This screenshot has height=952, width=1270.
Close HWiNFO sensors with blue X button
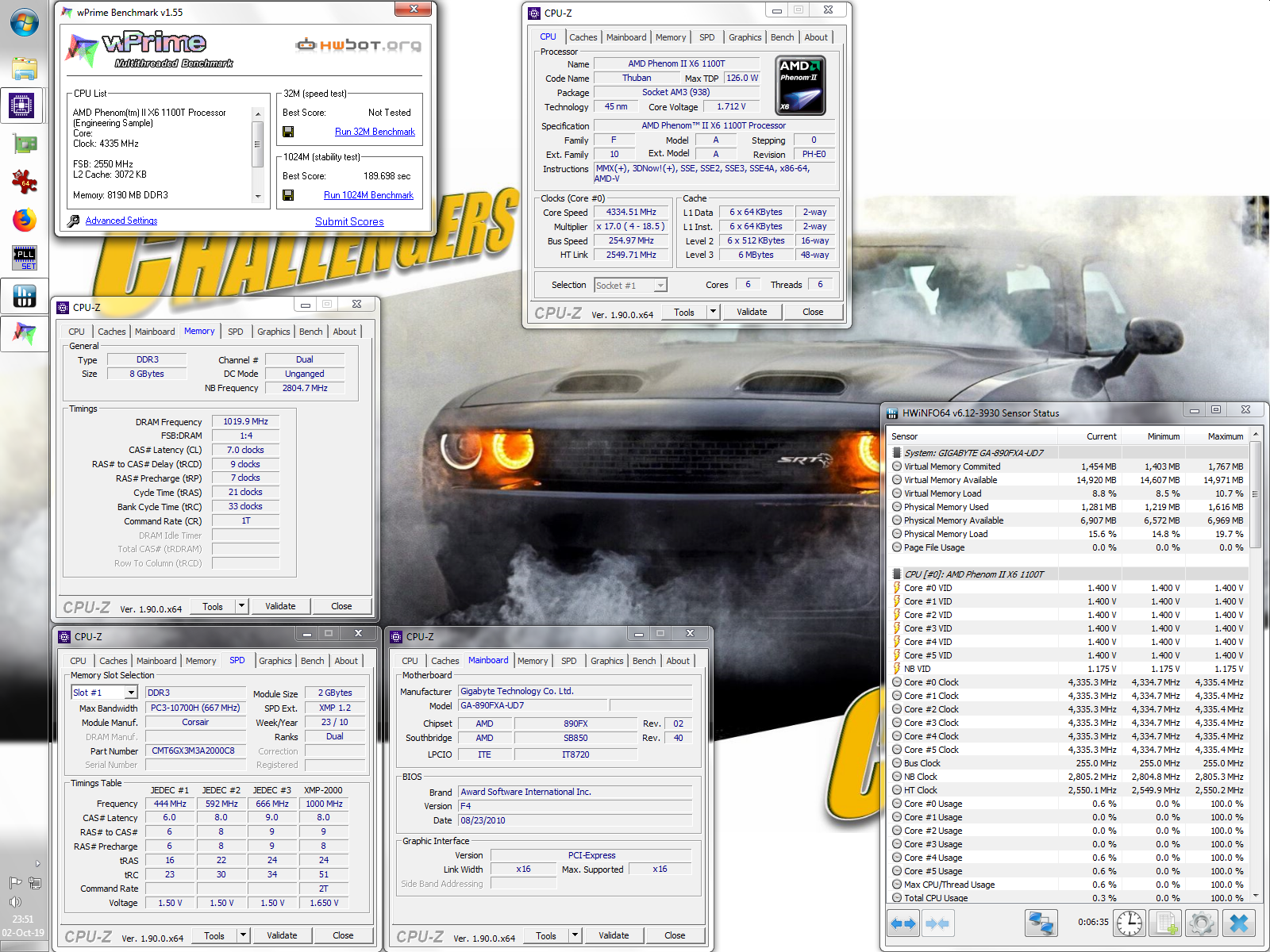click(1238, 923)
